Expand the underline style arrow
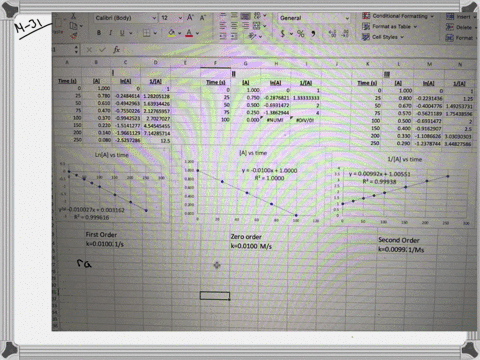This screenshot has width=480, height=360. tap(131, 33)
